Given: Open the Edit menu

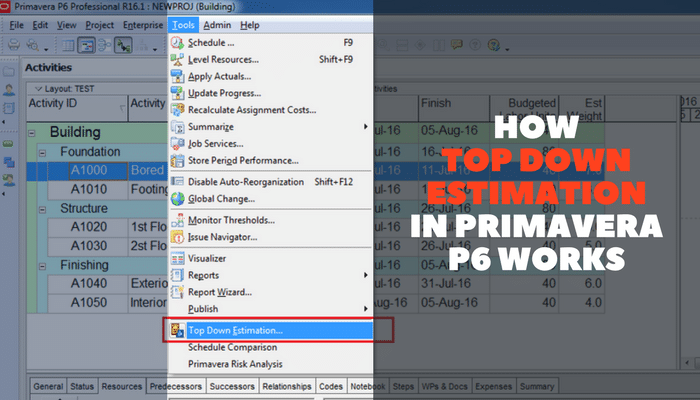Looking at the screenshot, I should click(40, 25).
